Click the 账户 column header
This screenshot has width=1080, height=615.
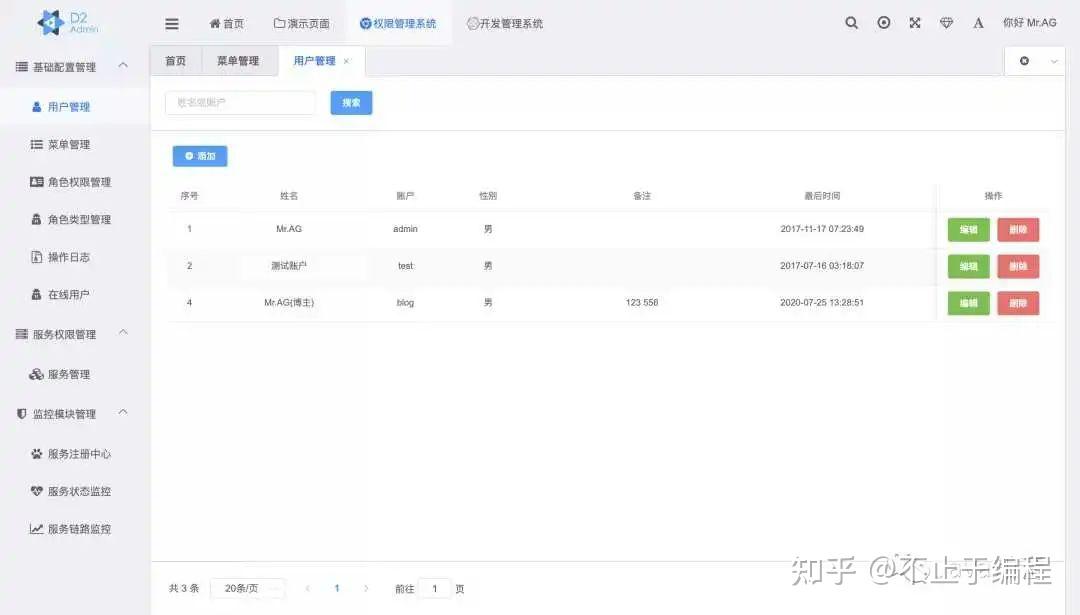click(405, 196)
